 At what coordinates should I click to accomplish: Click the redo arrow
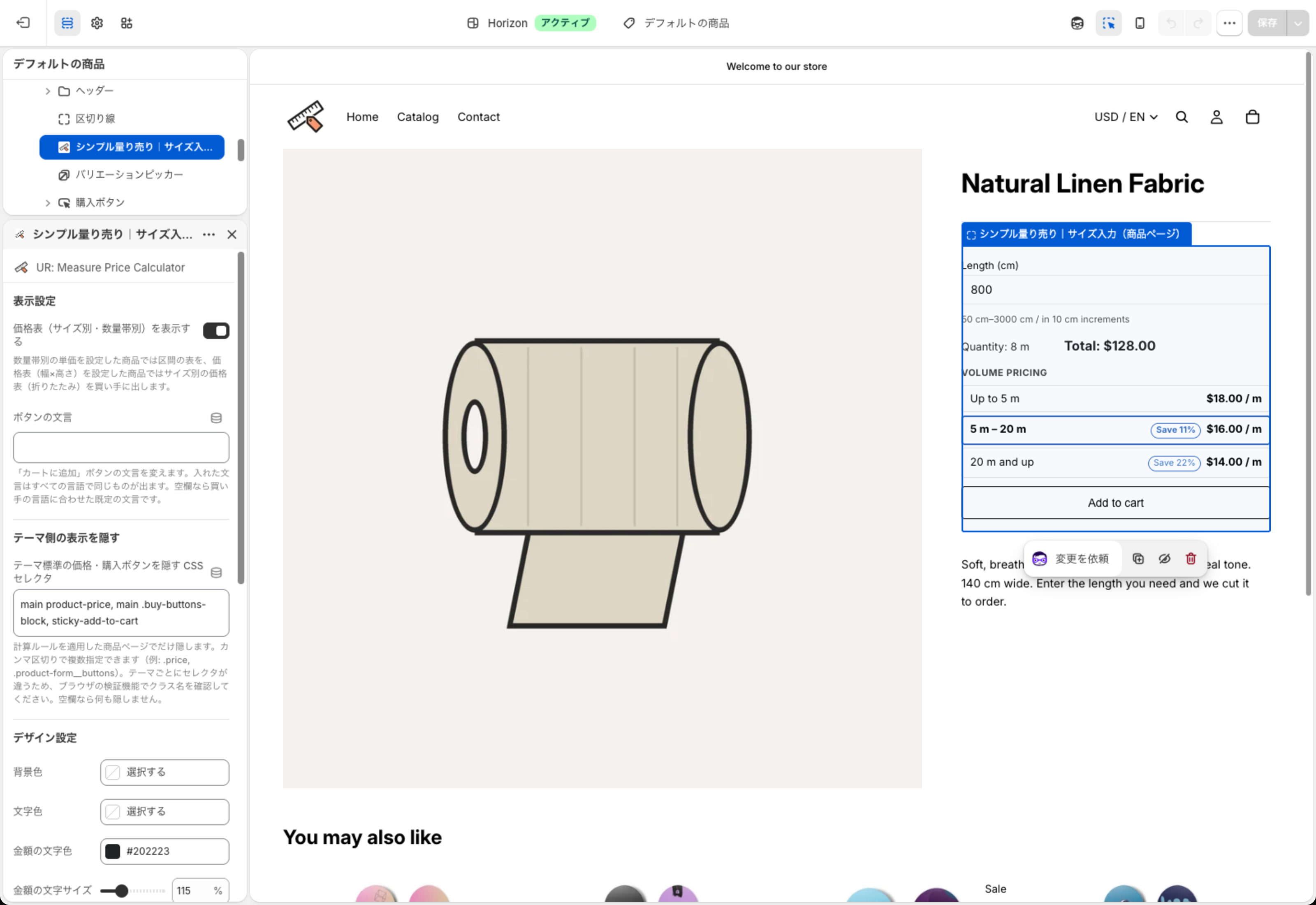pos(1198,23)
